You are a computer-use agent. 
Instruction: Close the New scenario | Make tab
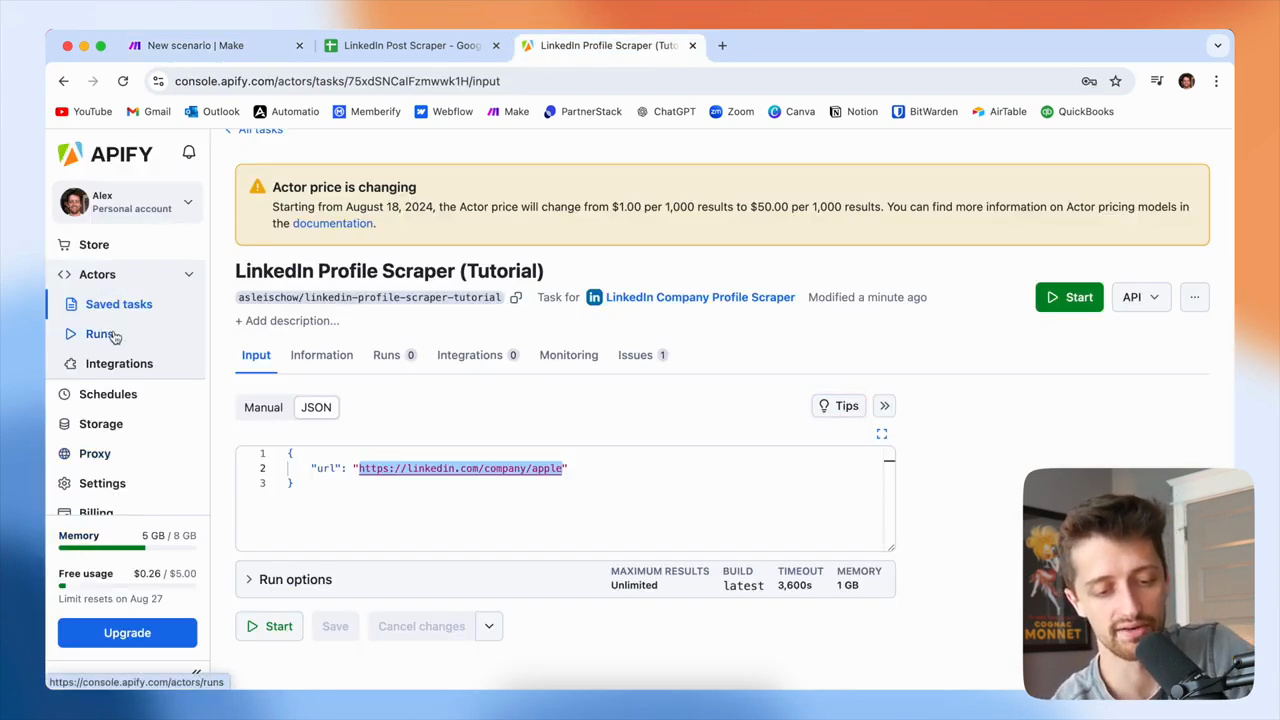click(299, 45)
